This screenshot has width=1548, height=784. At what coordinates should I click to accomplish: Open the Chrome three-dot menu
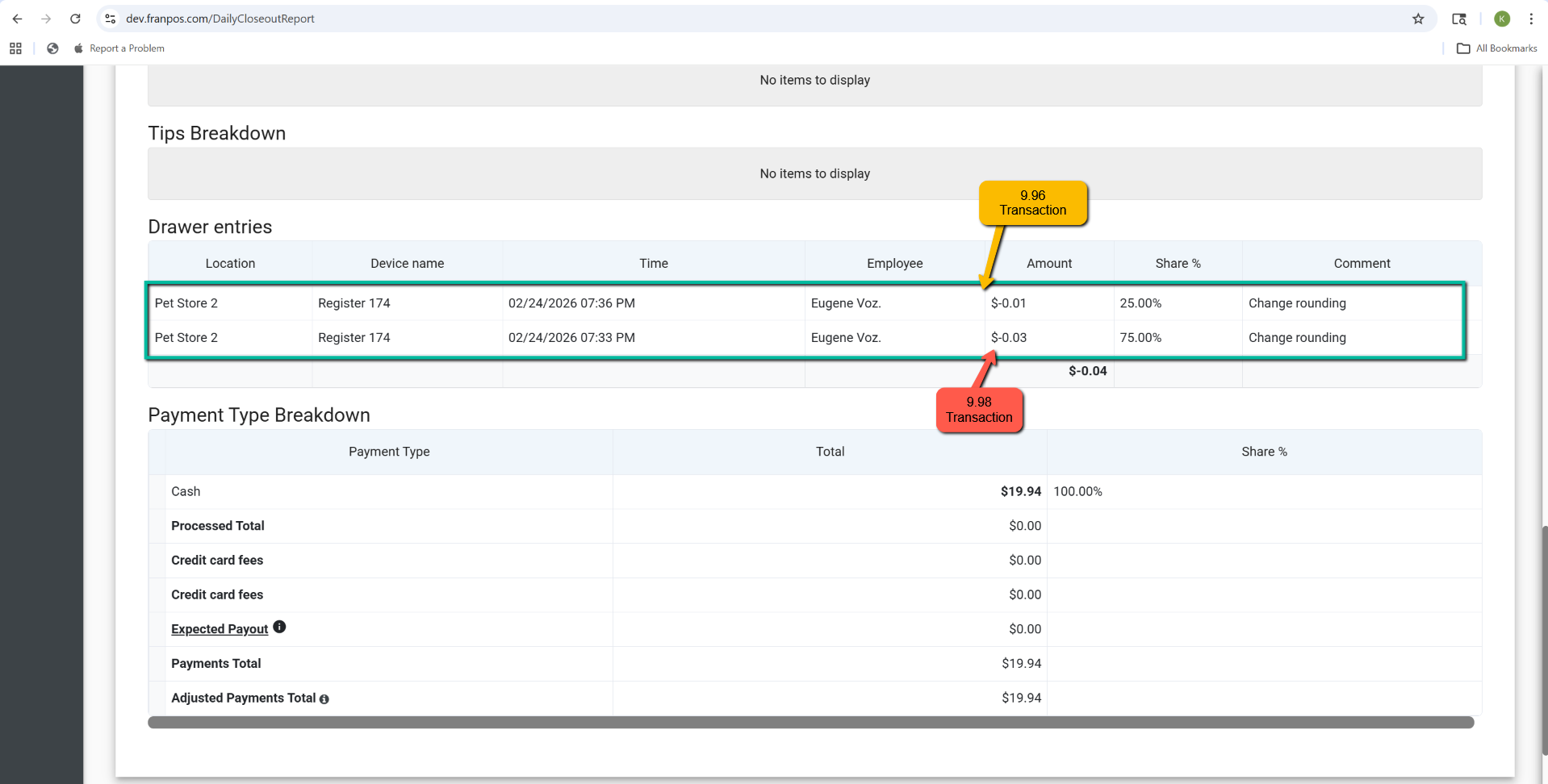coord(1531,19)
